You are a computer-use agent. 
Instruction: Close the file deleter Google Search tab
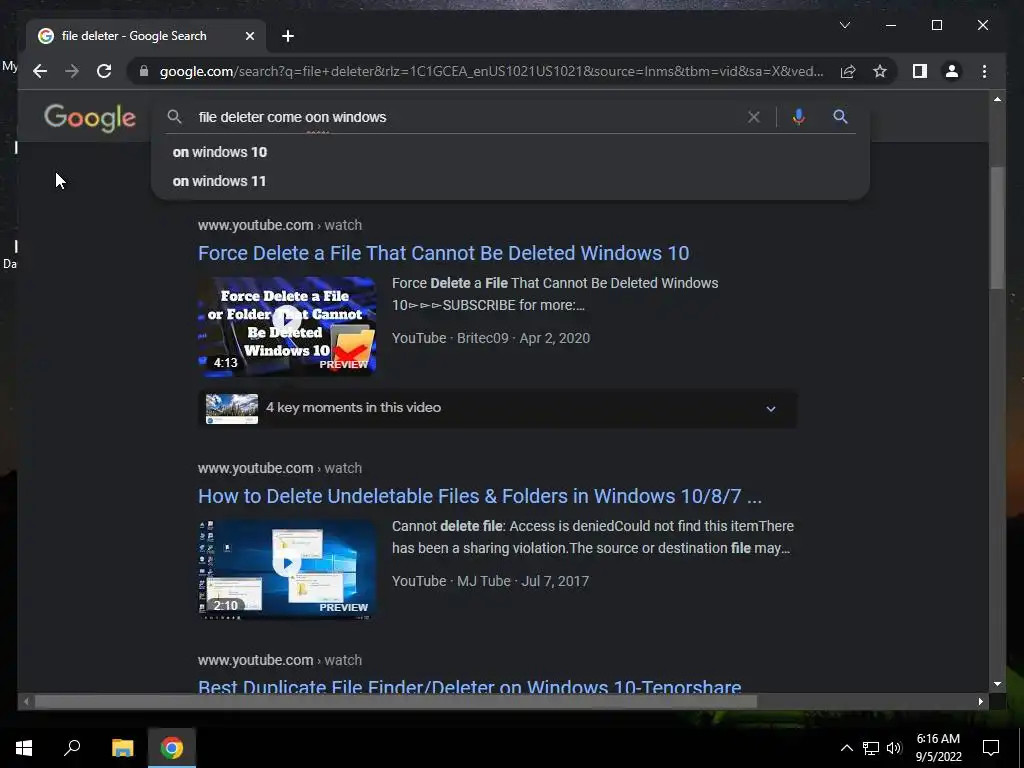[249, 36]
